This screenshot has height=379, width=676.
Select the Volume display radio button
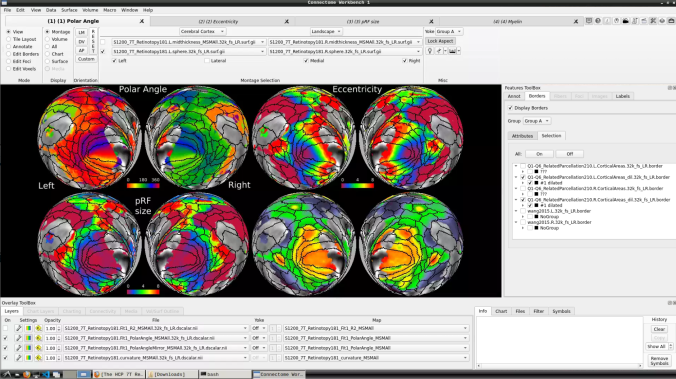click(47, 39)
